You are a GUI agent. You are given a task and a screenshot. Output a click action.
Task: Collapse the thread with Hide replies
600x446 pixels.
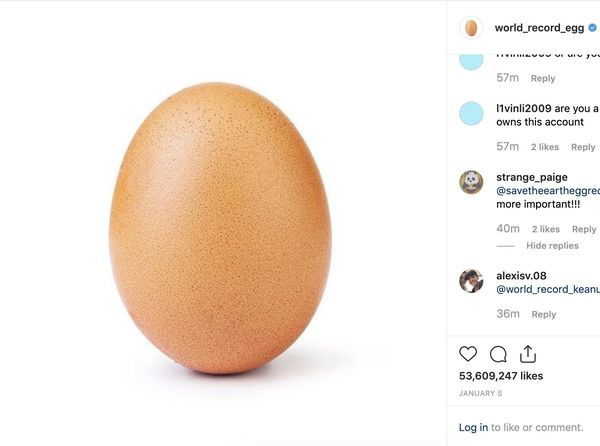552,245
